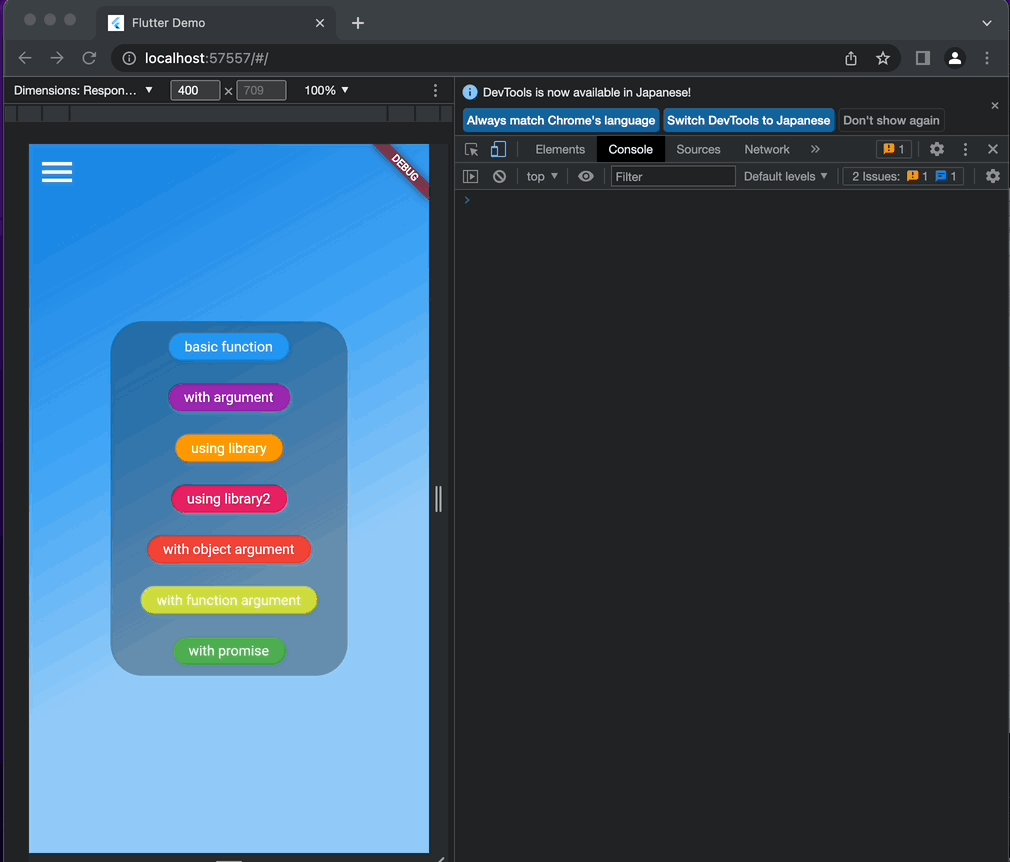Grab the viewport width resize handle
Image resolution: width=1010 pixels, height=862 pixels.
click(438, 499)
